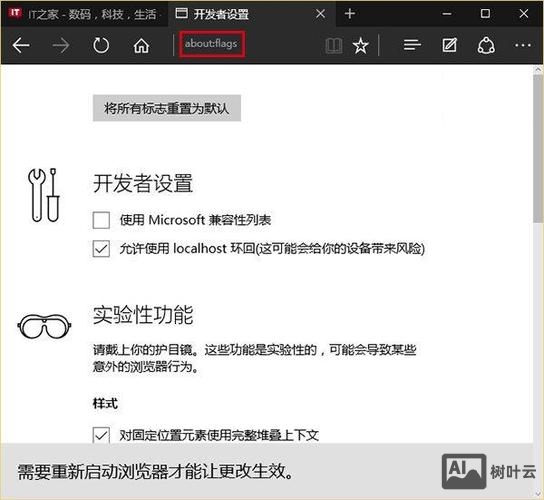
Task: Open a new tab with plus
Action: [x=350, y=14]
